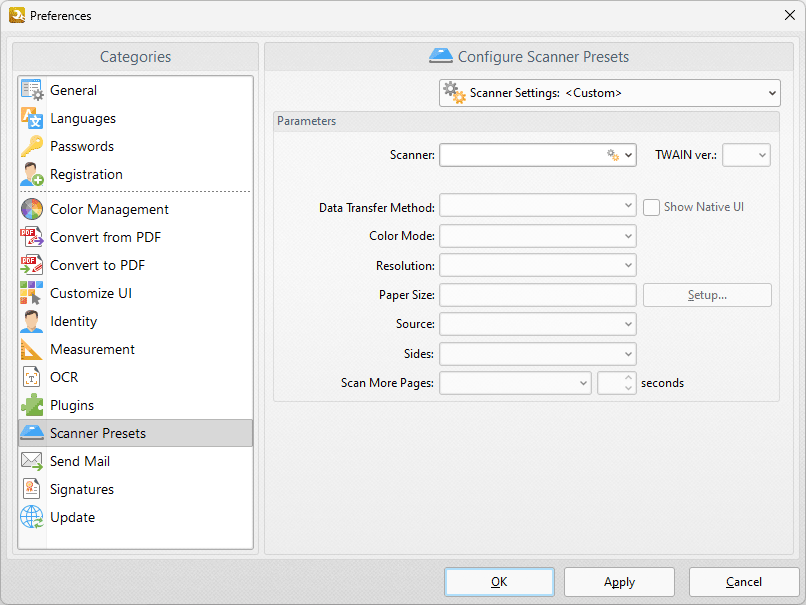Enable Show Native UI checkbox
The width and height of the screenshot is (806, 605).
point(651,207)
